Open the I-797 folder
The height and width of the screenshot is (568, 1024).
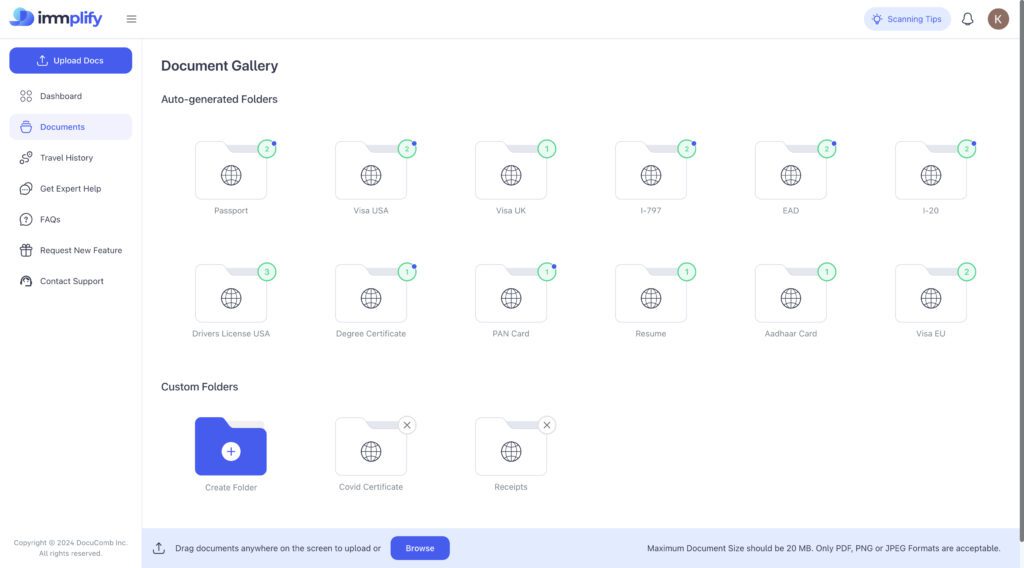(651, 172)
